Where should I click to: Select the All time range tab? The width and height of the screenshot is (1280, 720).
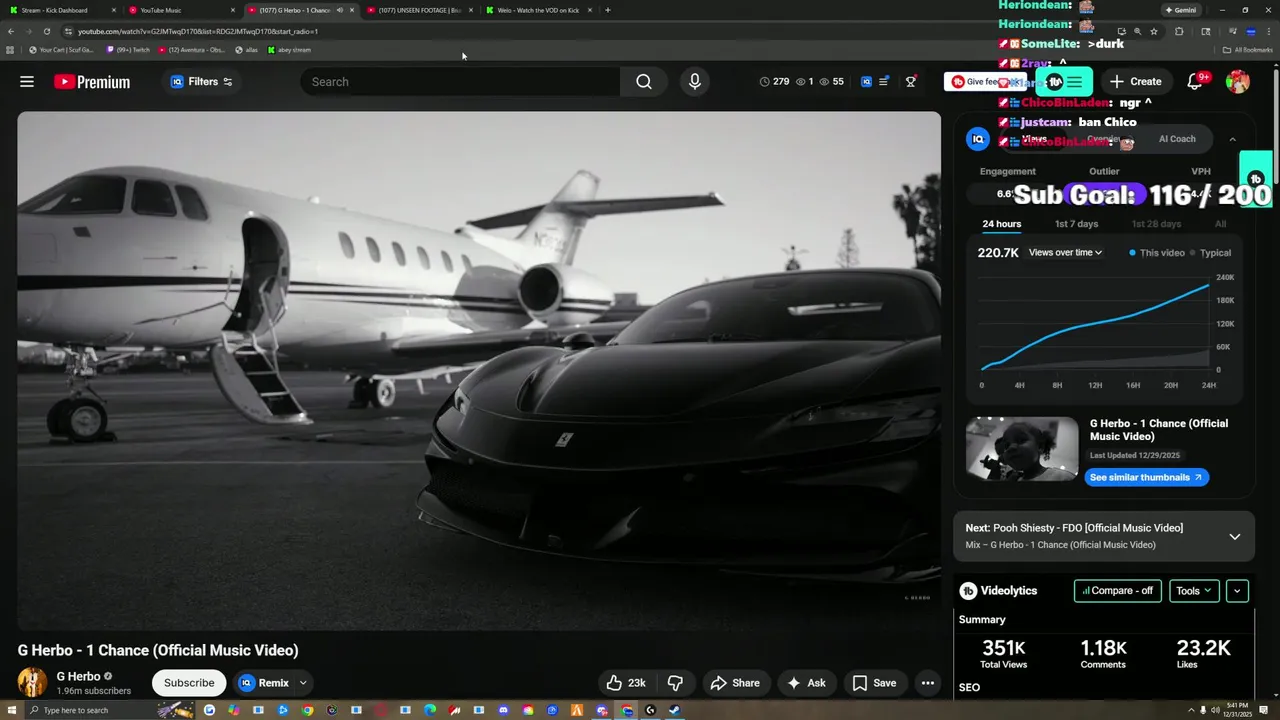coord(1220,224)
